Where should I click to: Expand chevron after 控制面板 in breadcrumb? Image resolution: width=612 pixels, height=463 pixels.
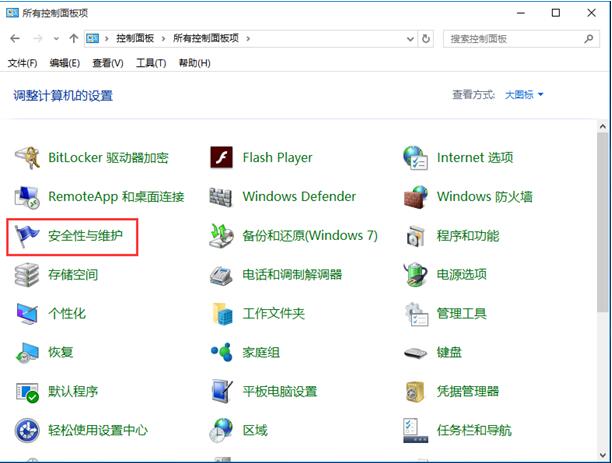[x=163, y=39]
